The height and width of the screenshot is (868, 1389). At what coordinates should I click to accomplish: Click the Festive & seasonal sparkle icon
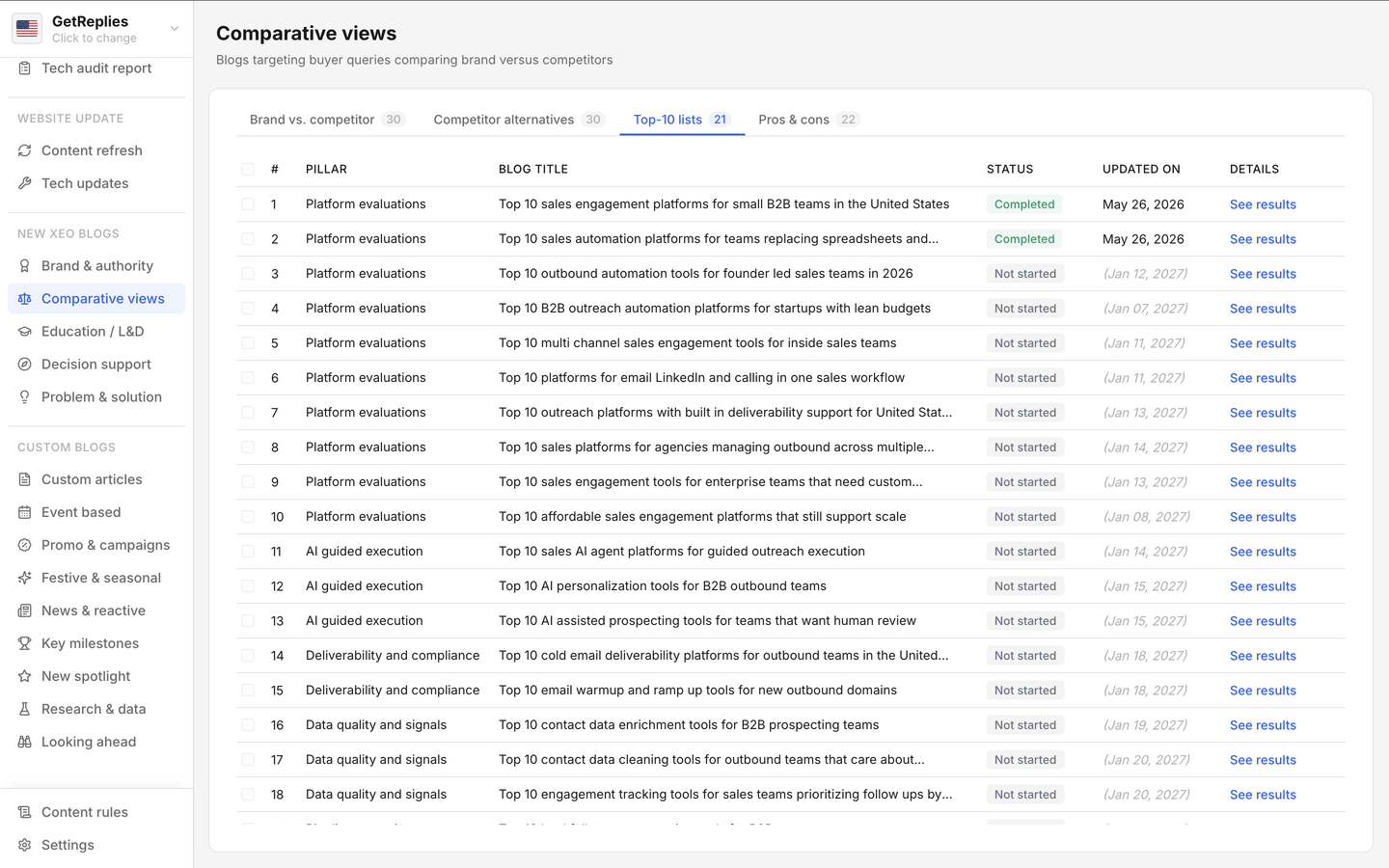pyautogui.click(x=25, y=578)
